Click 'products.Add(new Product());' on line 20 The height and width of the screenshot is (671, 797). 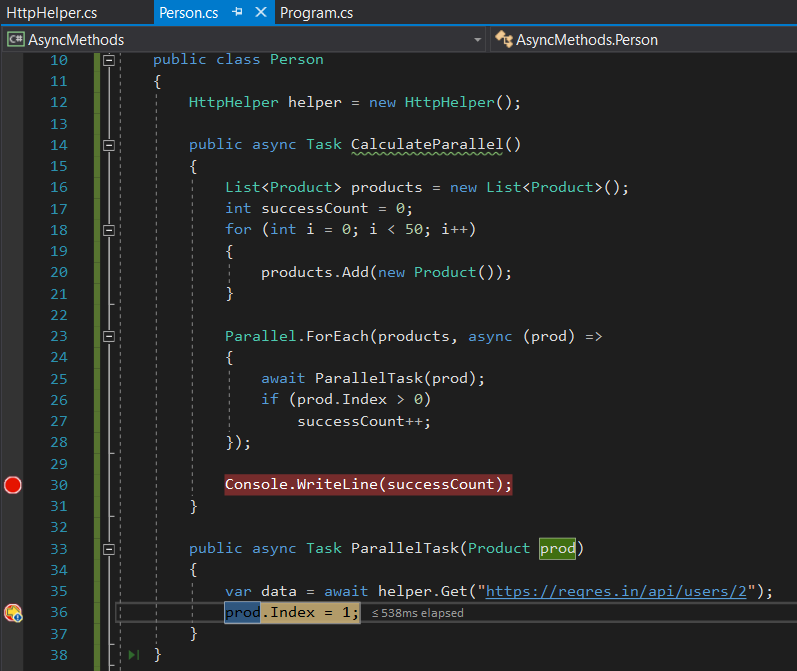click(x=386, y=272)
